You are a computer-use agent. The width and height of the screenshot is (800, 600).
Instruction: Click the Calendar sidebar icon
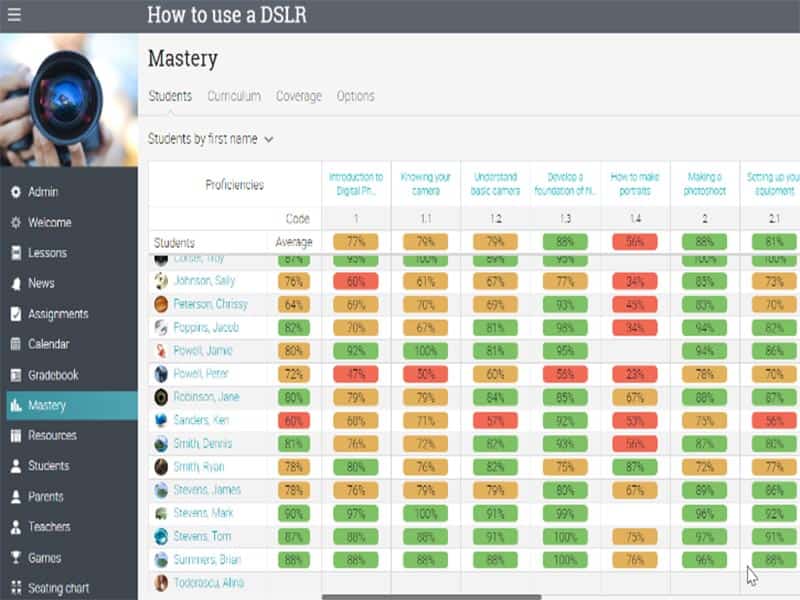pyautogui.click(x=16, y=344)
